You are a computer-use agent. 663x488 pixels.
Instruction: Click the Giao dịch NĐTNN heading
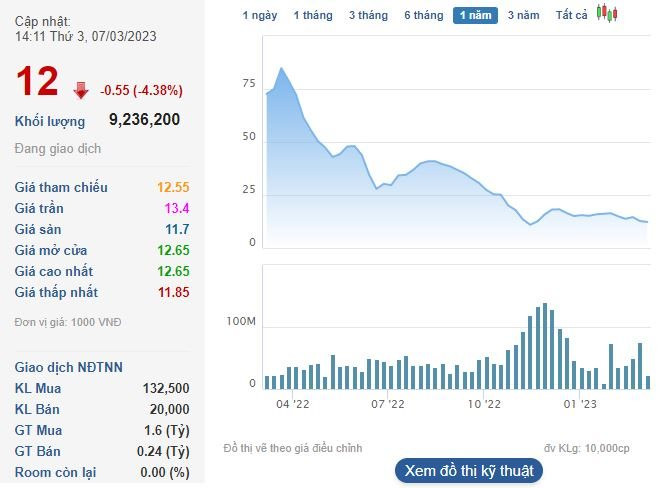click(x=69, y=367)
